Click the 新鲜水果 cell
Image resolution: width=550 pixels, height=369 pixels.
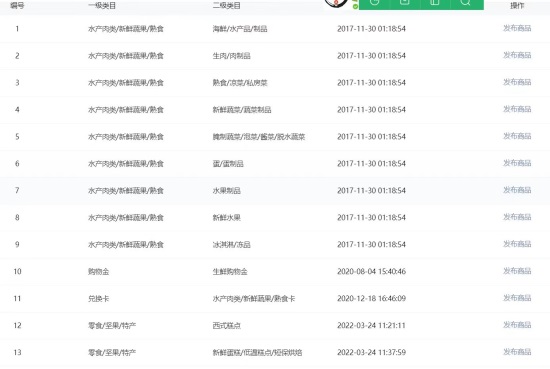pos(227,218)
